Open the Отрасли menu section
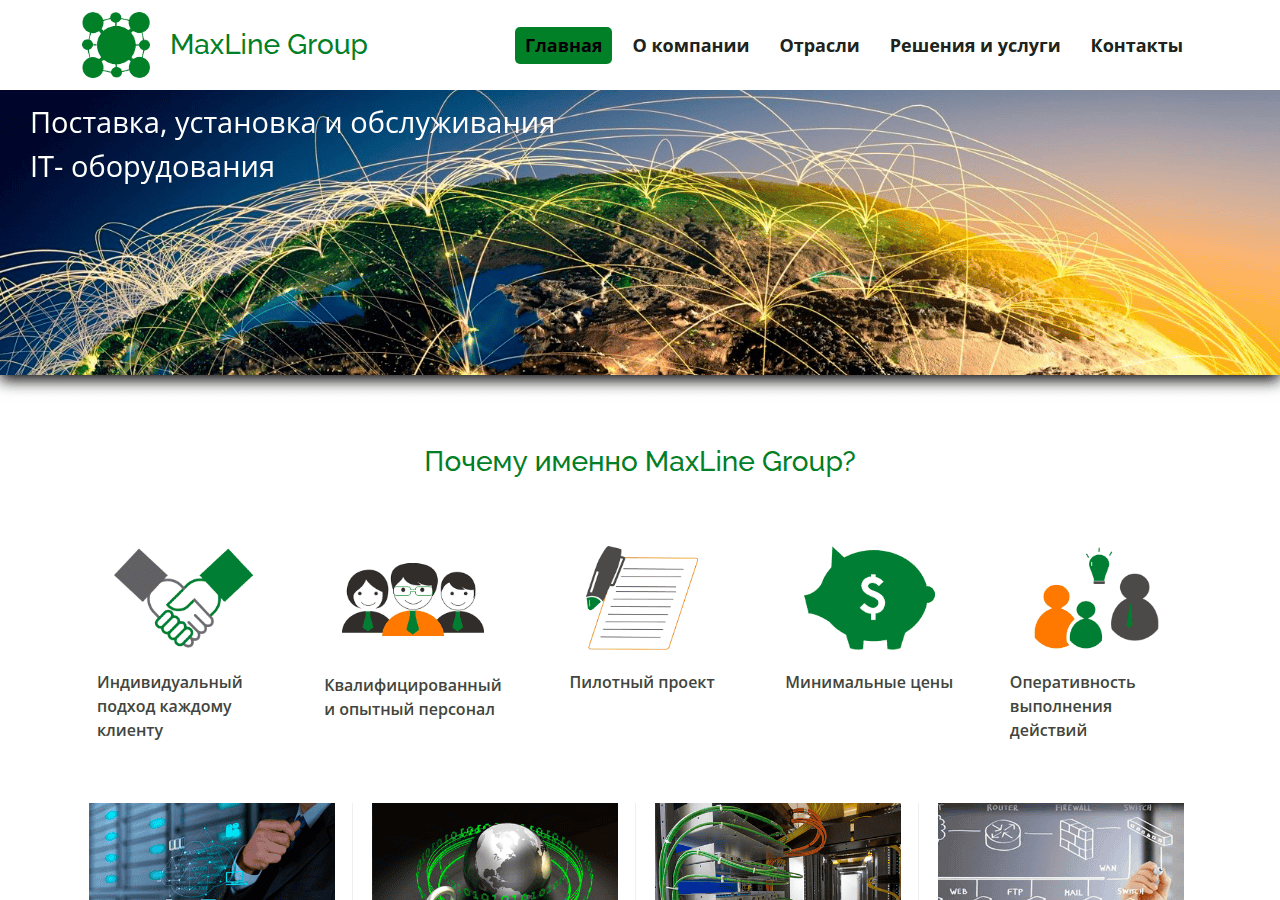 (x=820, y=45)
